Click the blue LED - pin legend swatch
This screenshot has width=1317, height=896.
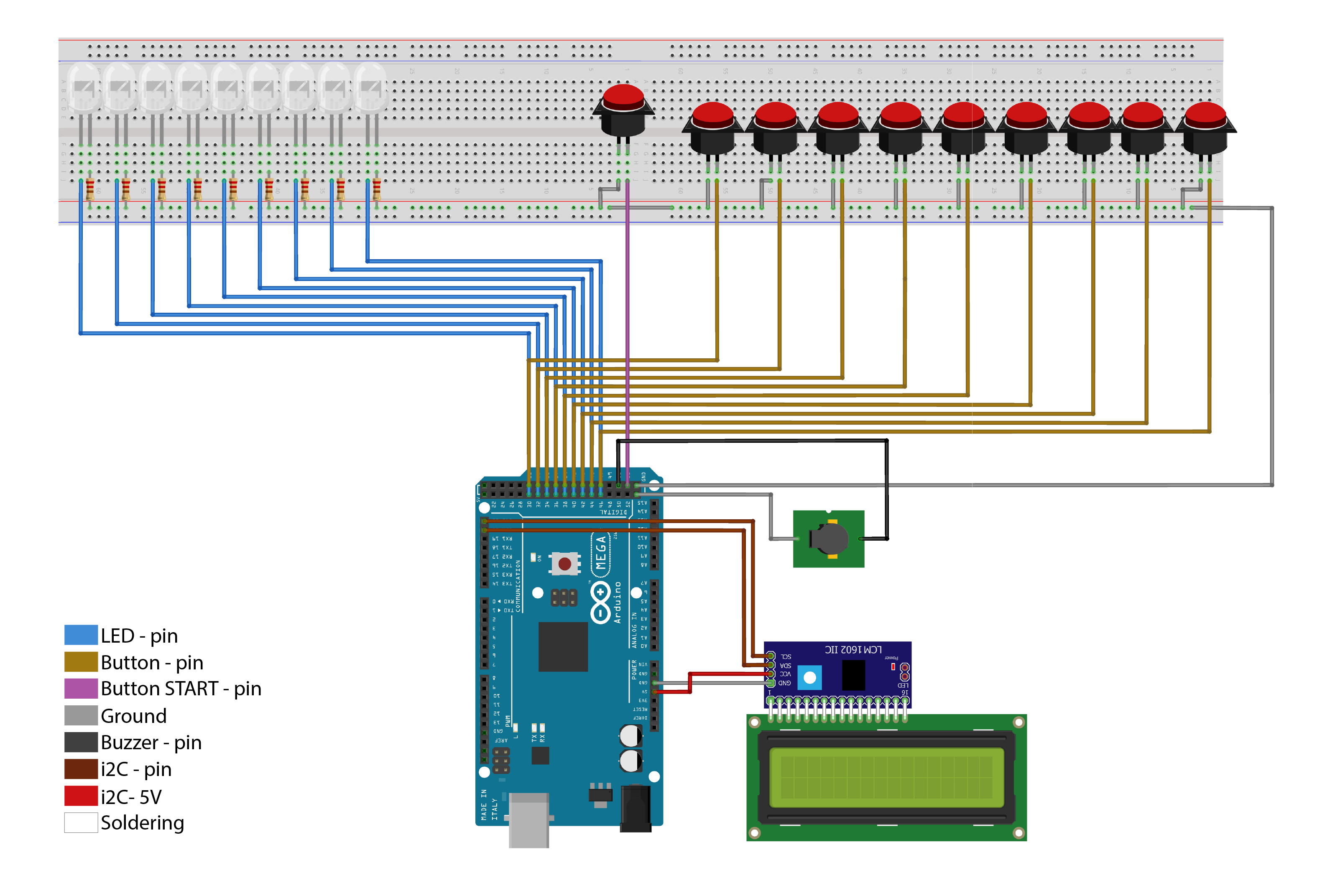(81, 635)
